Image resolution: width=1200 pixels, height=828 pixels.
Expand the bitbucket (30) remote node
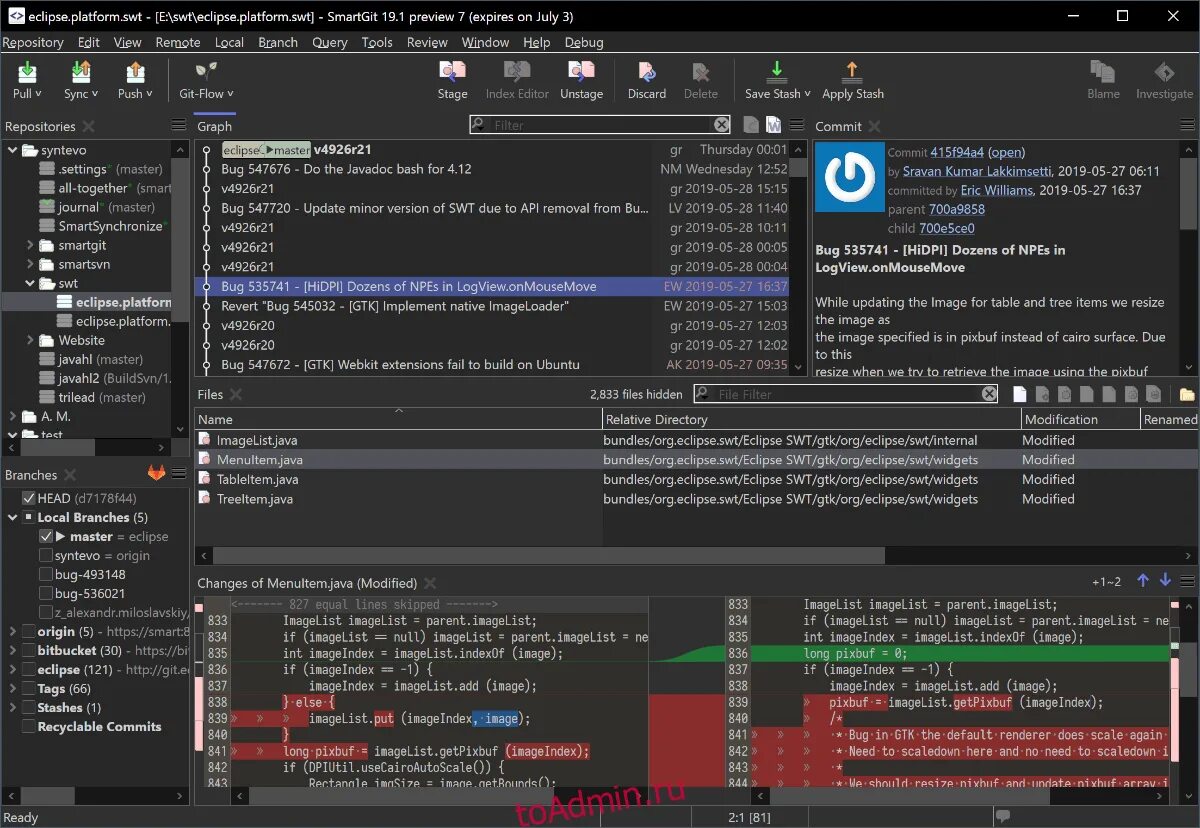13,650
